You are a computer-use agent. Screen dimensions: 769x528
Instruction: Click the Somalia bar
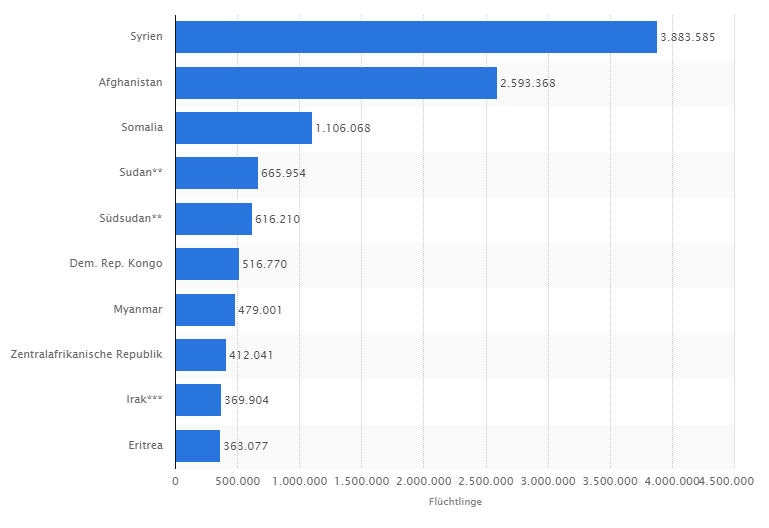[244, 128]
